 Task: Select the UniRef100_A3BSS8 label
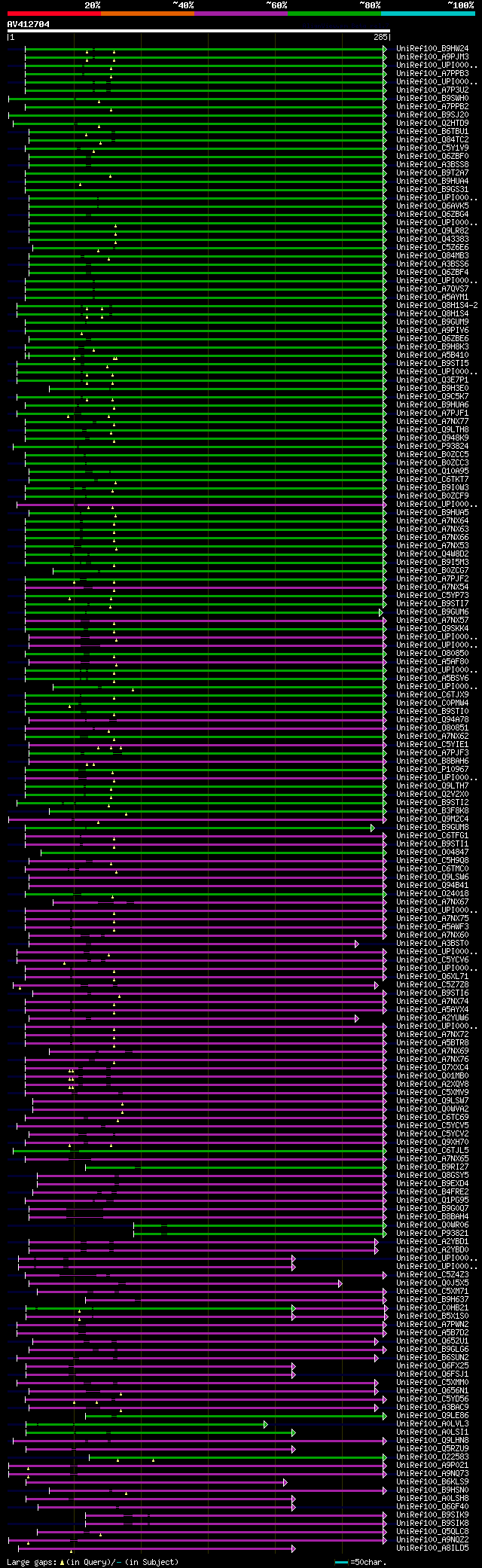click(432, 164)
